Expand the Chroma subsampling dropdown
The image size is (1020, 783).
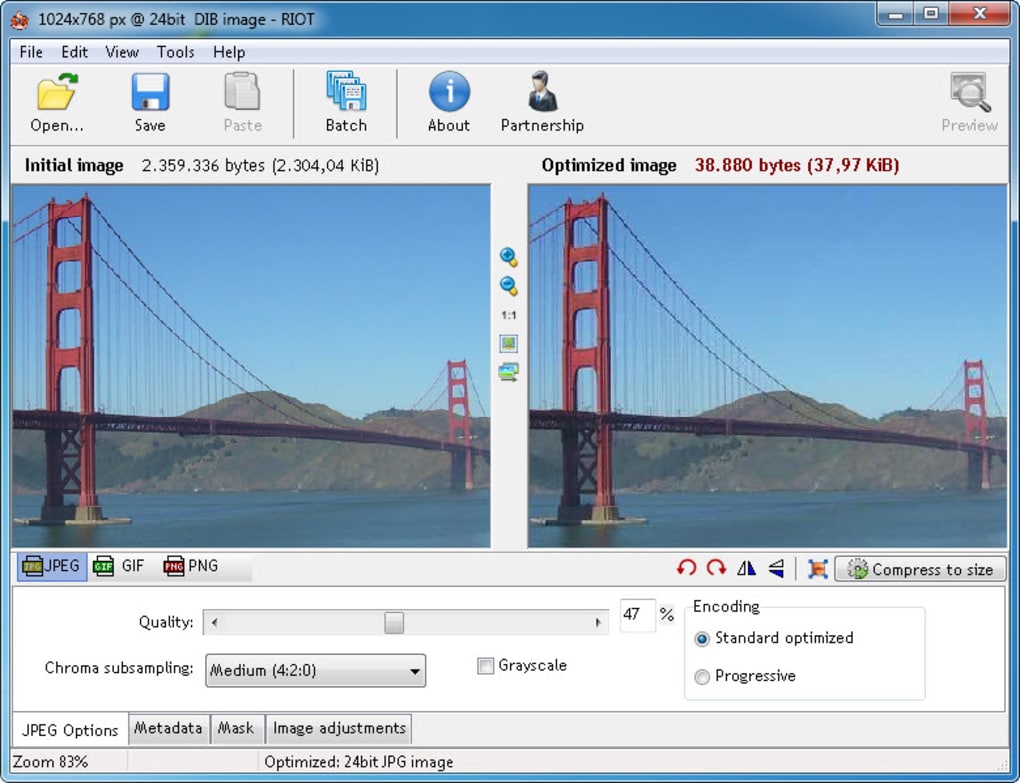315,671
